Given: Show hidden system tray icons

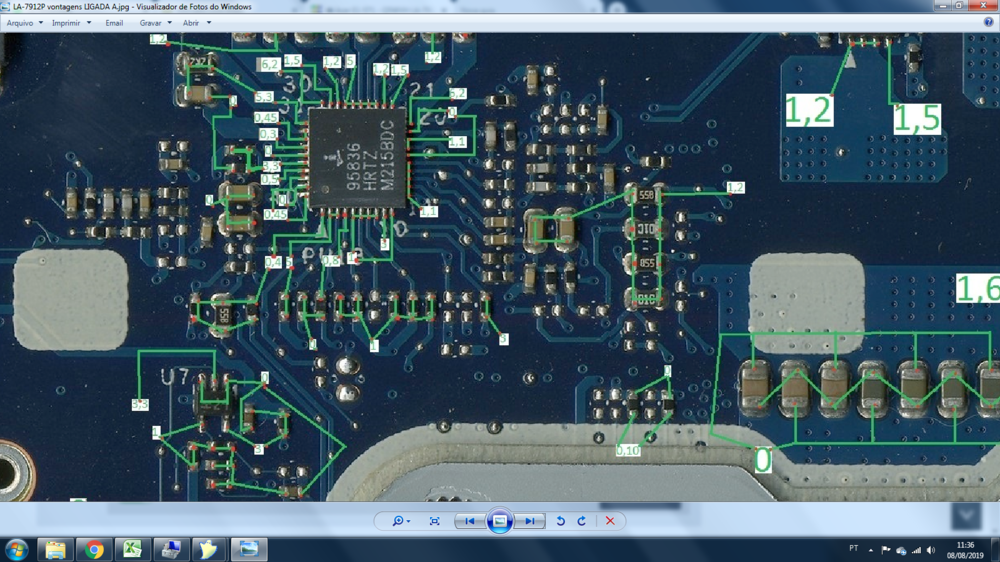Looking at the screenshot, I should tap(870, 550).
